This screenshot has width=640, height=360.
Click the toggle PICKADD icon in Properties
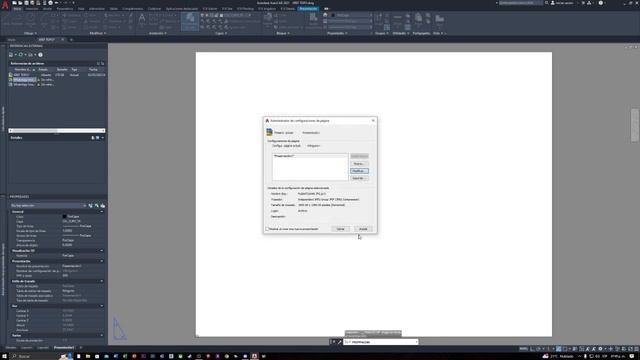(91, 206)
